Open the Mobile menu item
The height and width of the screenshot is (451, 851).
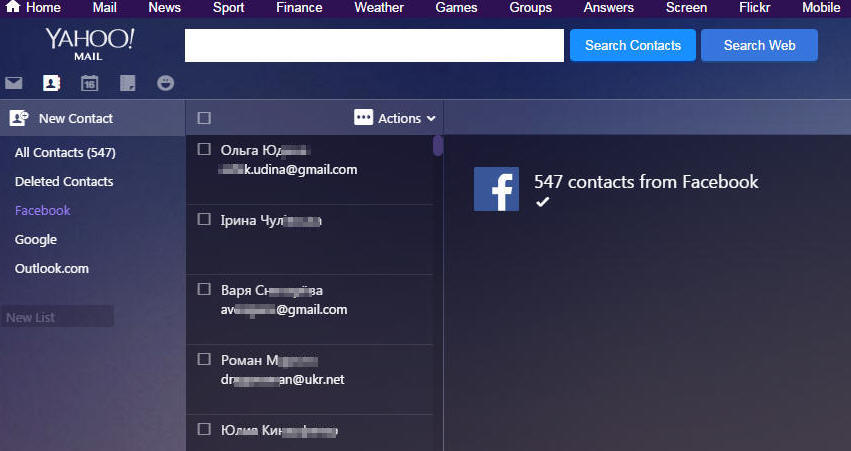coord(821,8)
